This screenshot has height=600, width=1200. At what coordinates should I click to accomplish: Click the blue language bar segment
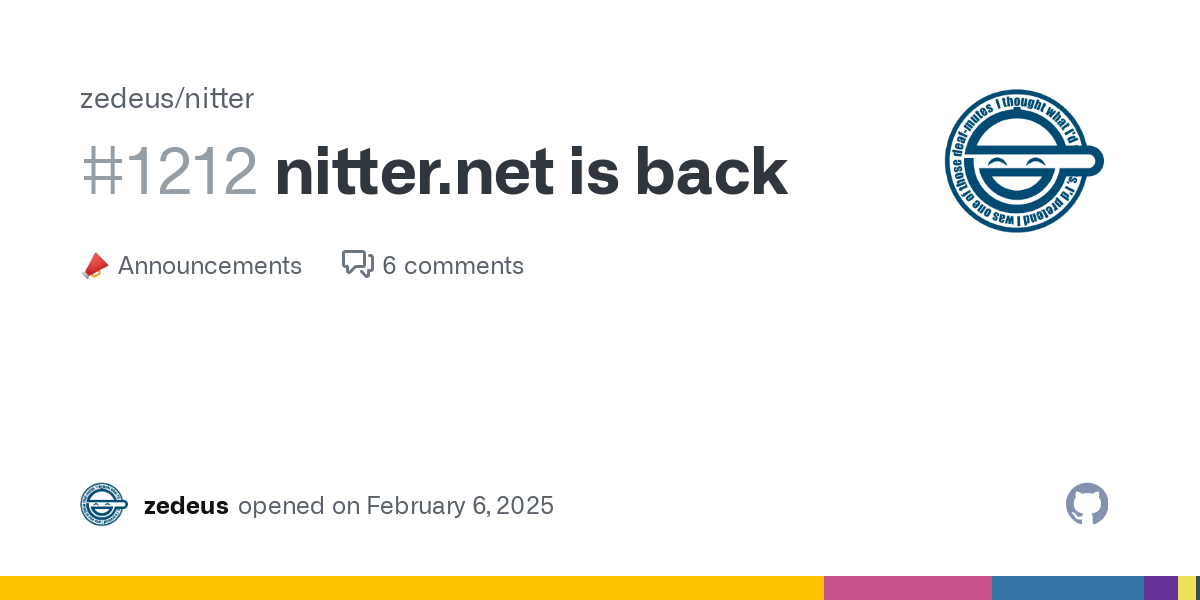pos(1067,588)
